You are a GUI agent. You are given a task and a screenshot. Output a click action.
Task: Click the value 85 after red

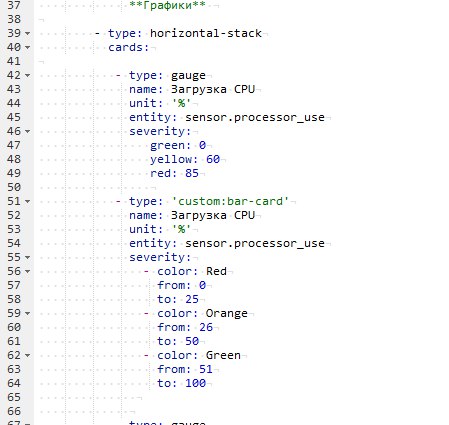pos(192,173)
